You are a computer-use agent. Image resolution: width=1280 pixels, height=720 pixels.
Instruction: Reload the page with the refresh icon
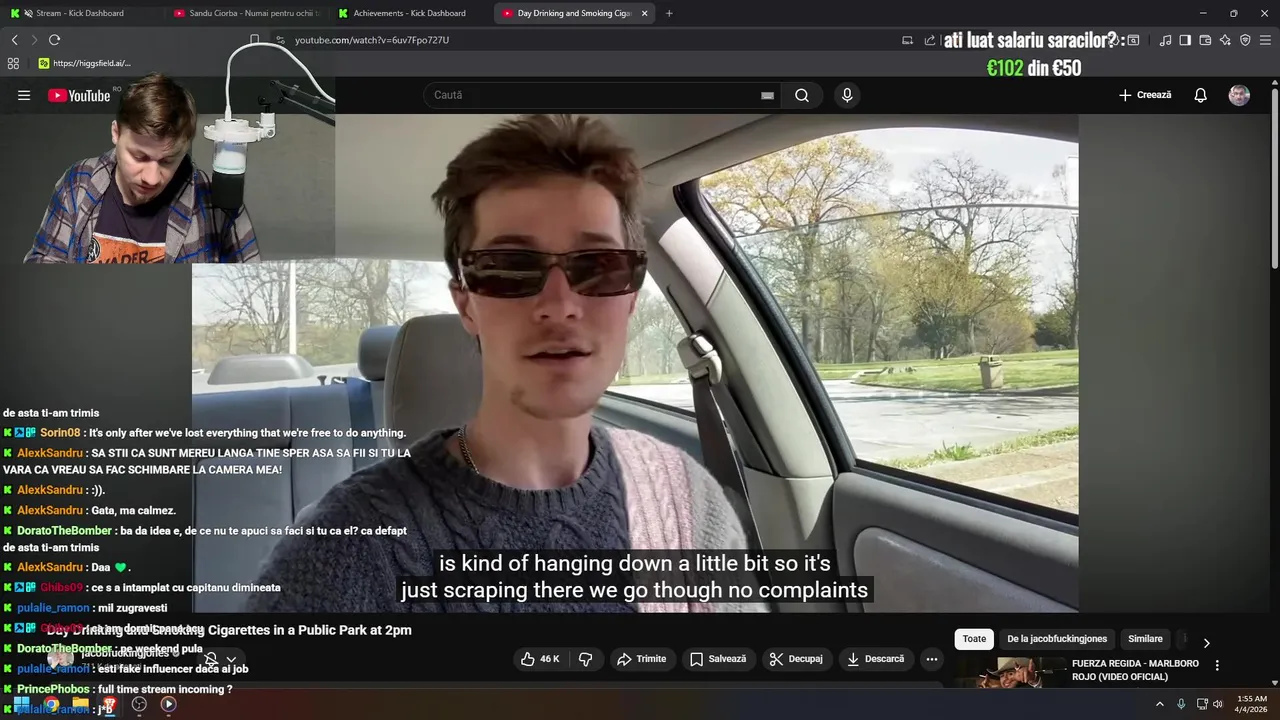pyautogui.click(x=54, y=40)
